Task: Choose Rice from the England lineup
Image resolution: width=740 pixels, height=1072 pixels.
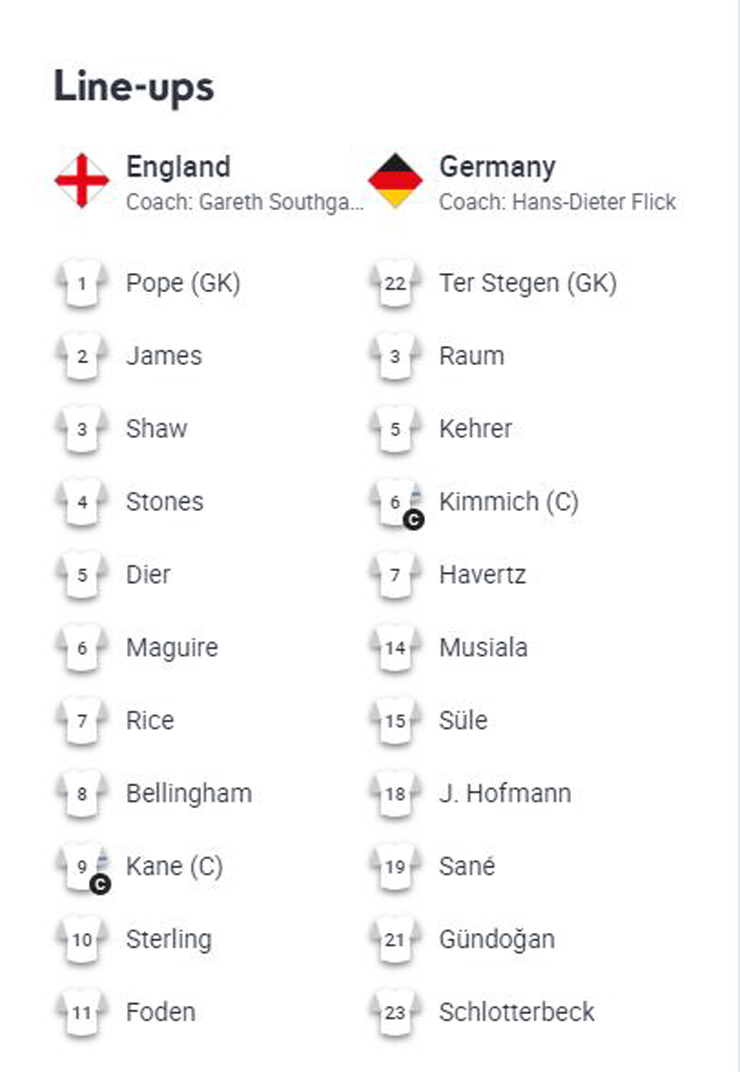Action: tap(150, 721)
